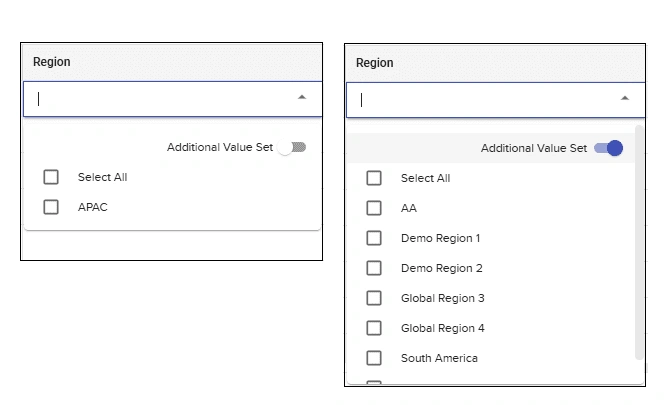This screenshot has height=405, width=671.
Task: Check the Global Region 4 box
Action: (374, 328)
